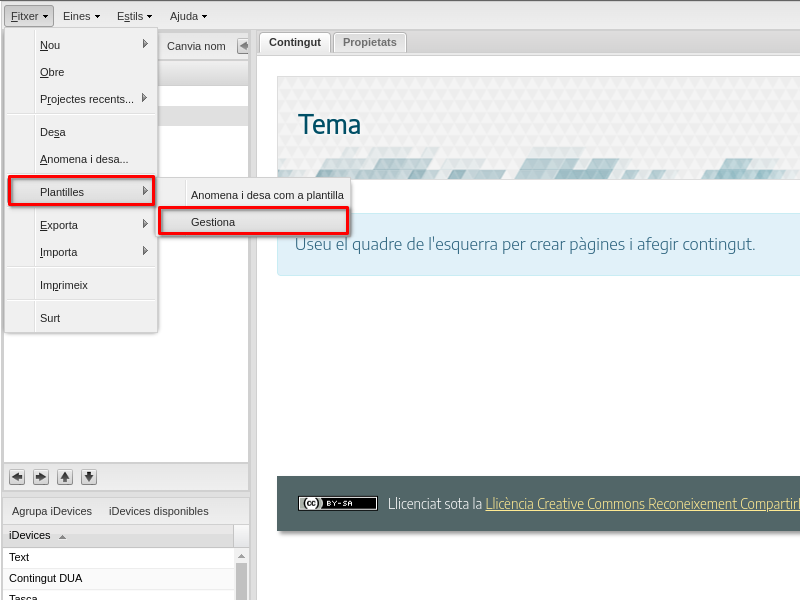Click the CC BY-SA license badge
Viewport: 800px width, 600px height.
coord(337,503)
